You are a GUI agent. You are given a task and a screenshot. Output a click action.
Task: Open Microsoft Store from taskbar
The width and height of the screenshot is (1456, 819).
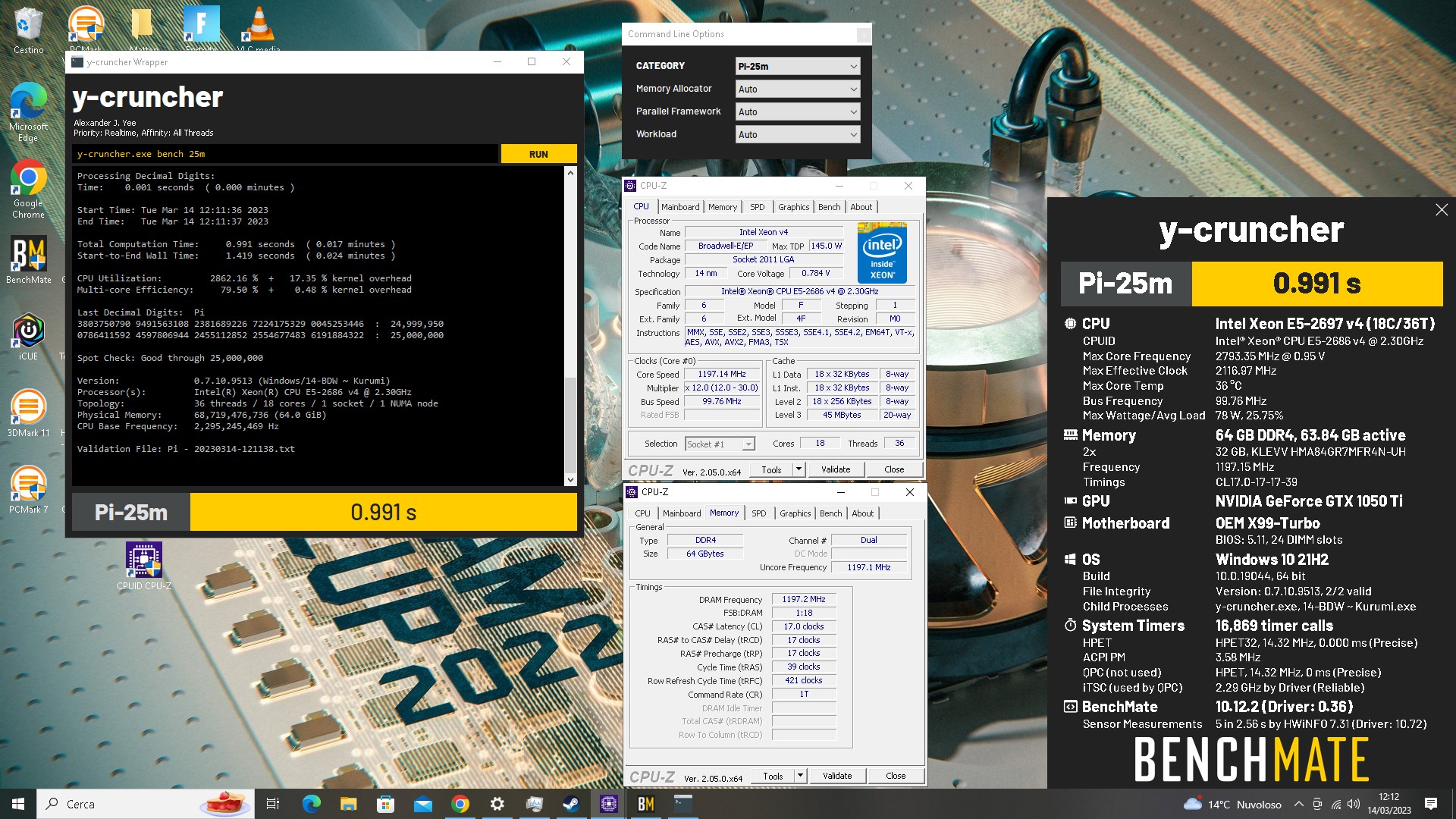(x=385, y=804)
